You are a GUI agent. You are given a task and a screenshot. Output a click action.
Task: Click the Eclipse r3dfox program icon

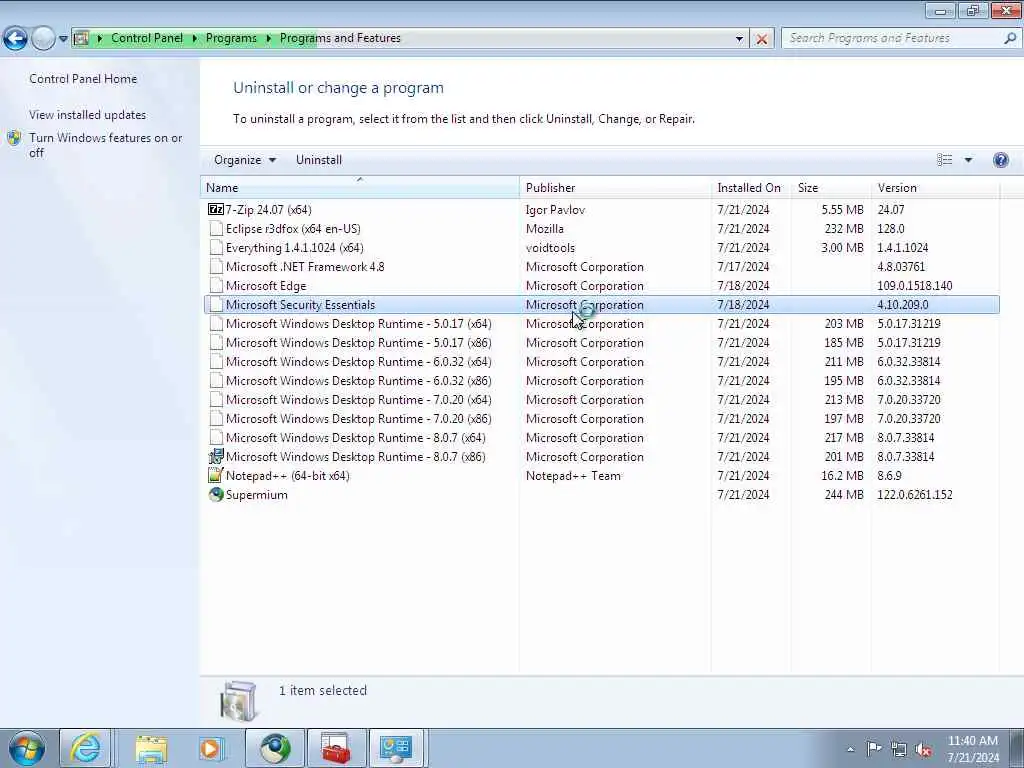pos(216,229)
